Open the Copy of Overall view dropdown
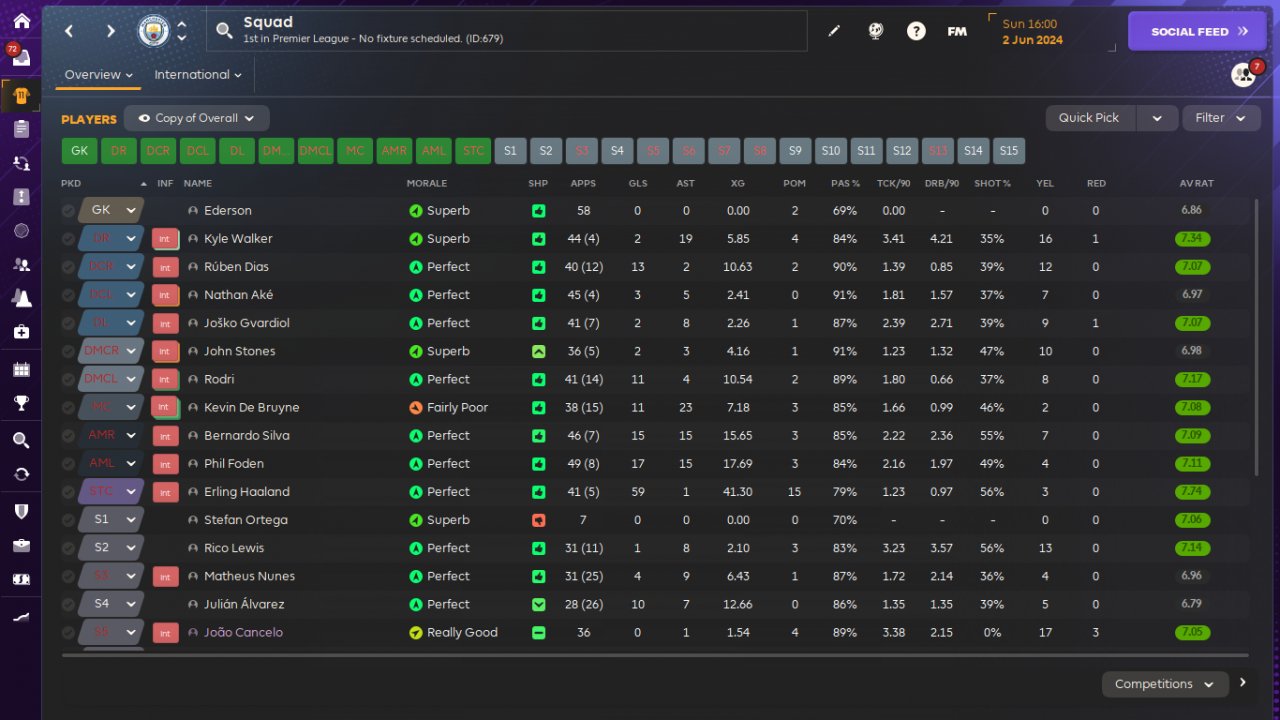The width and height of the screenshot is (1280, 720). point(197,118)
